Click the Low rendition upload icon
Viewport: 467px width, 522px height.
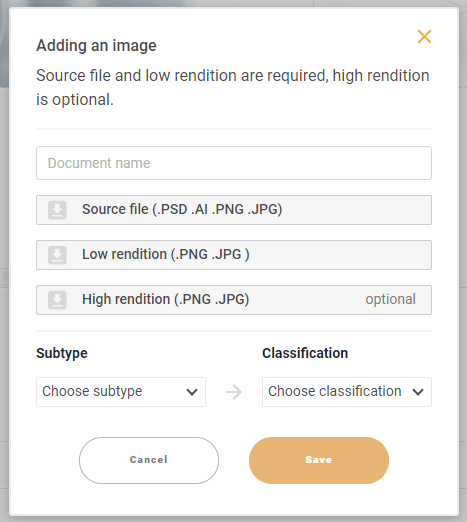pyautogui.click(x=57, y=255)
